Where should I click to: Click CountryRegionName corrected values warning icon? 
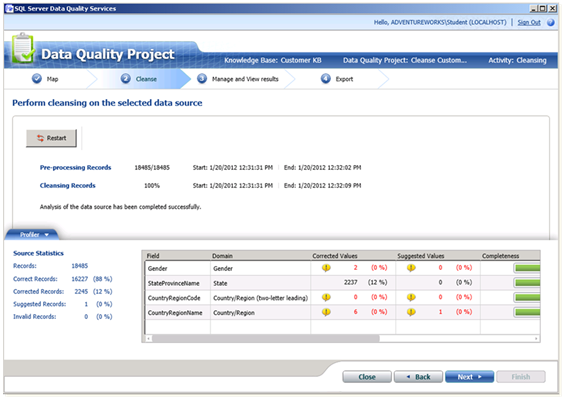click(x=326, y=312)
